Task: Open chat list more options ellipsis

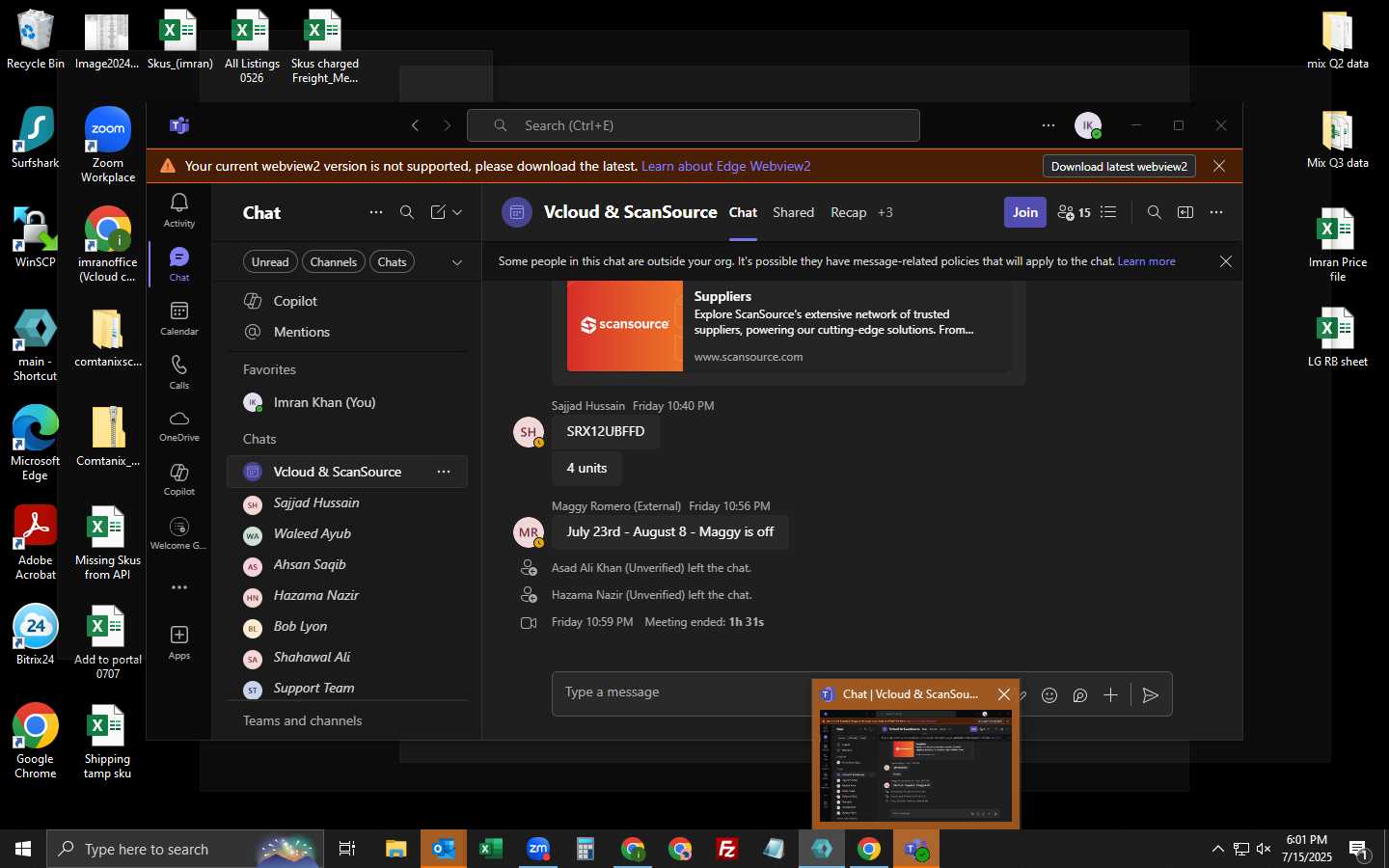Action: (x=376, y=212)
